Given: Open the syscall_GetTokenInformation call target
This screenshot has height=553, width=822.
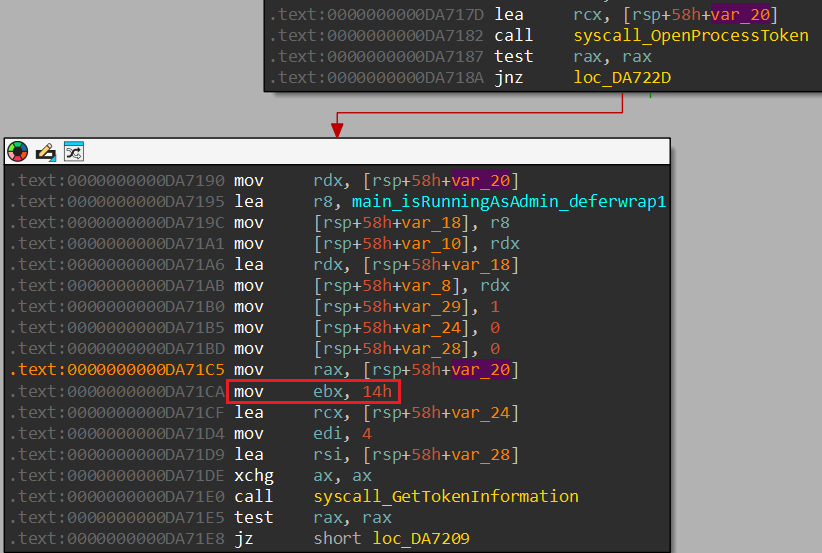Looking at the screenshot, I should coord(446,496).
